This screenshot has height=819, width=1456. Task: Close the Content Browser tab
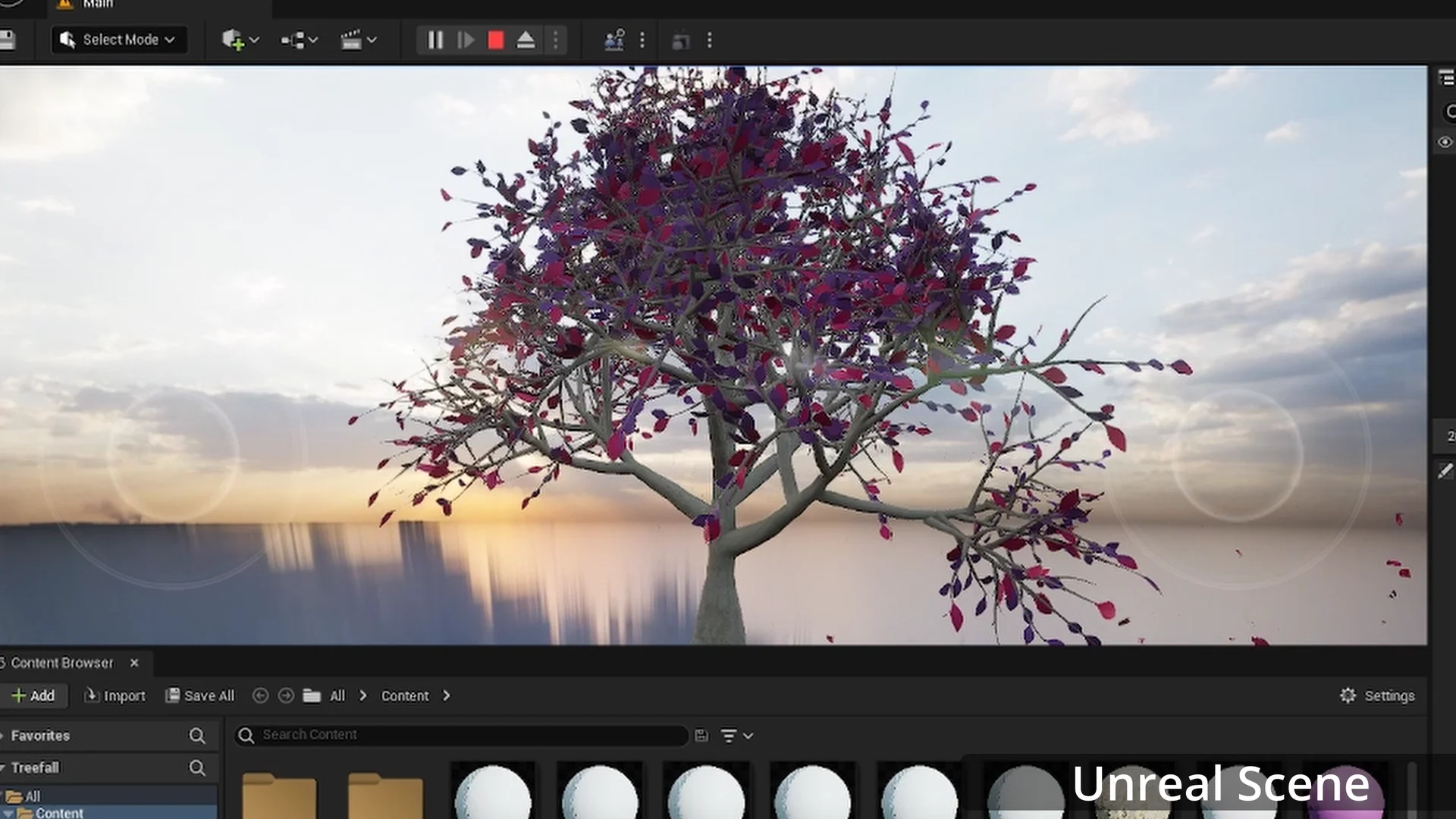(134, 663)
